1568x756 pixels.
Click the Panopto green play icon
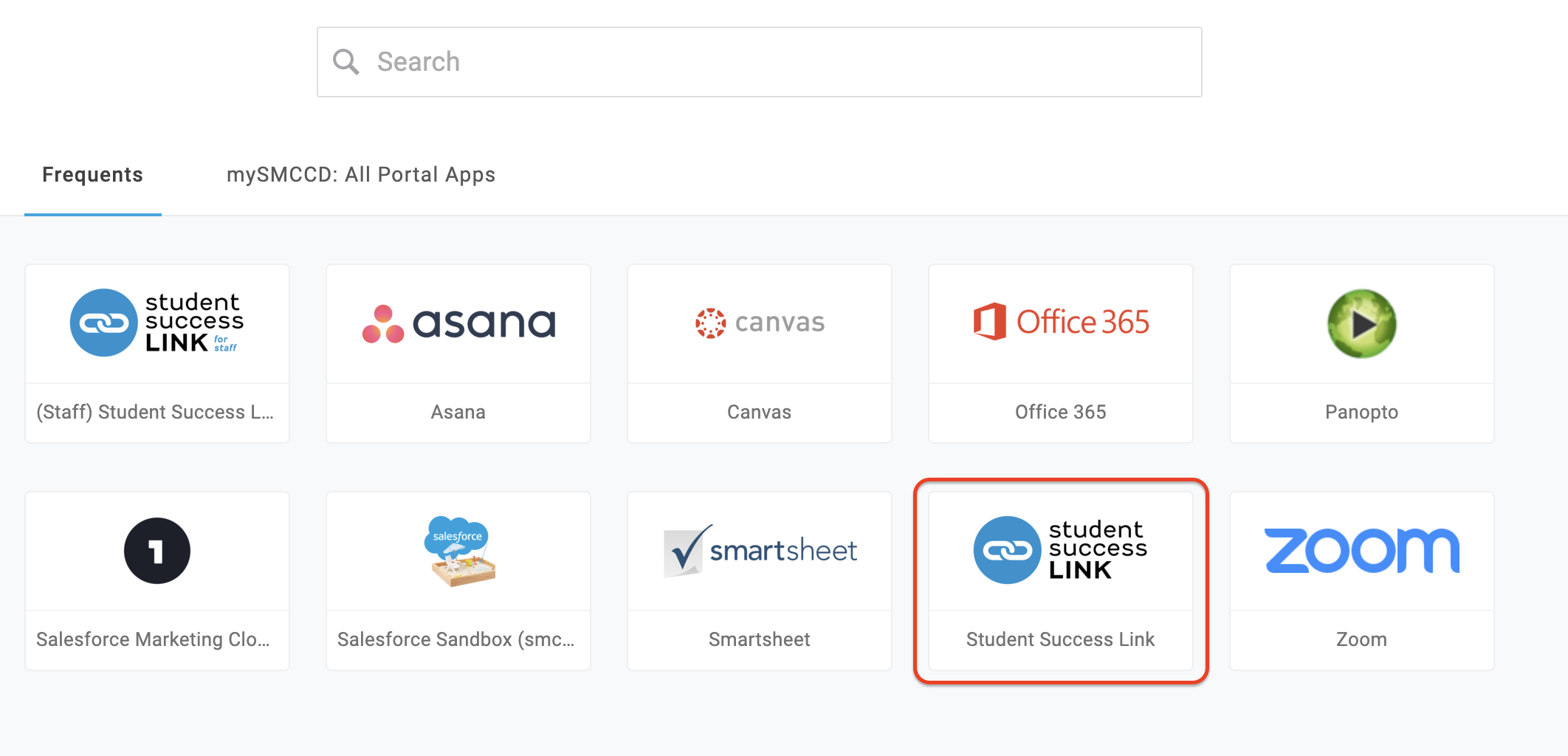(1362, 323)
